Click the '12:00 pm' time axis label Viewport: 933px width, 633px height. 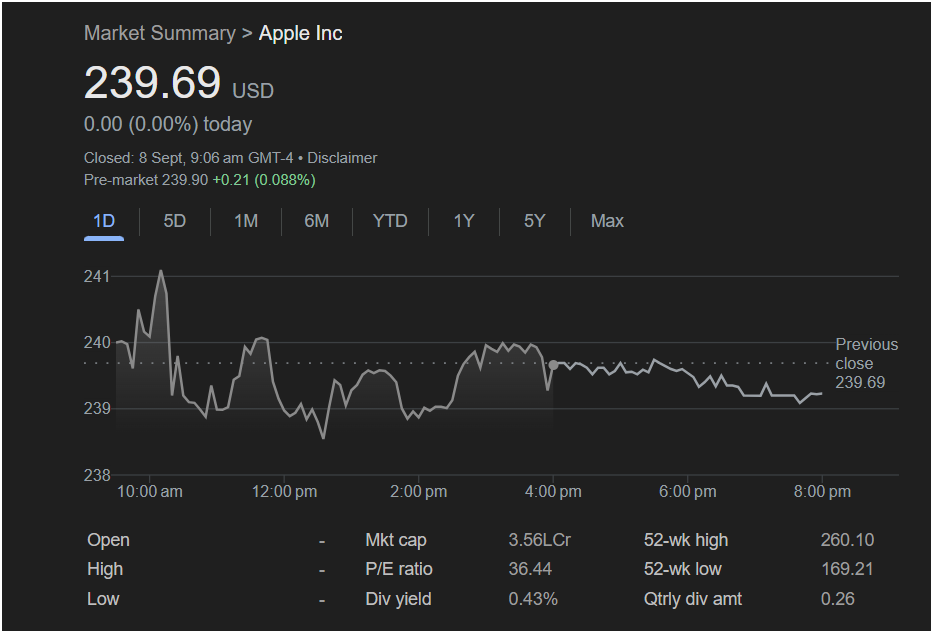[284, 492]
